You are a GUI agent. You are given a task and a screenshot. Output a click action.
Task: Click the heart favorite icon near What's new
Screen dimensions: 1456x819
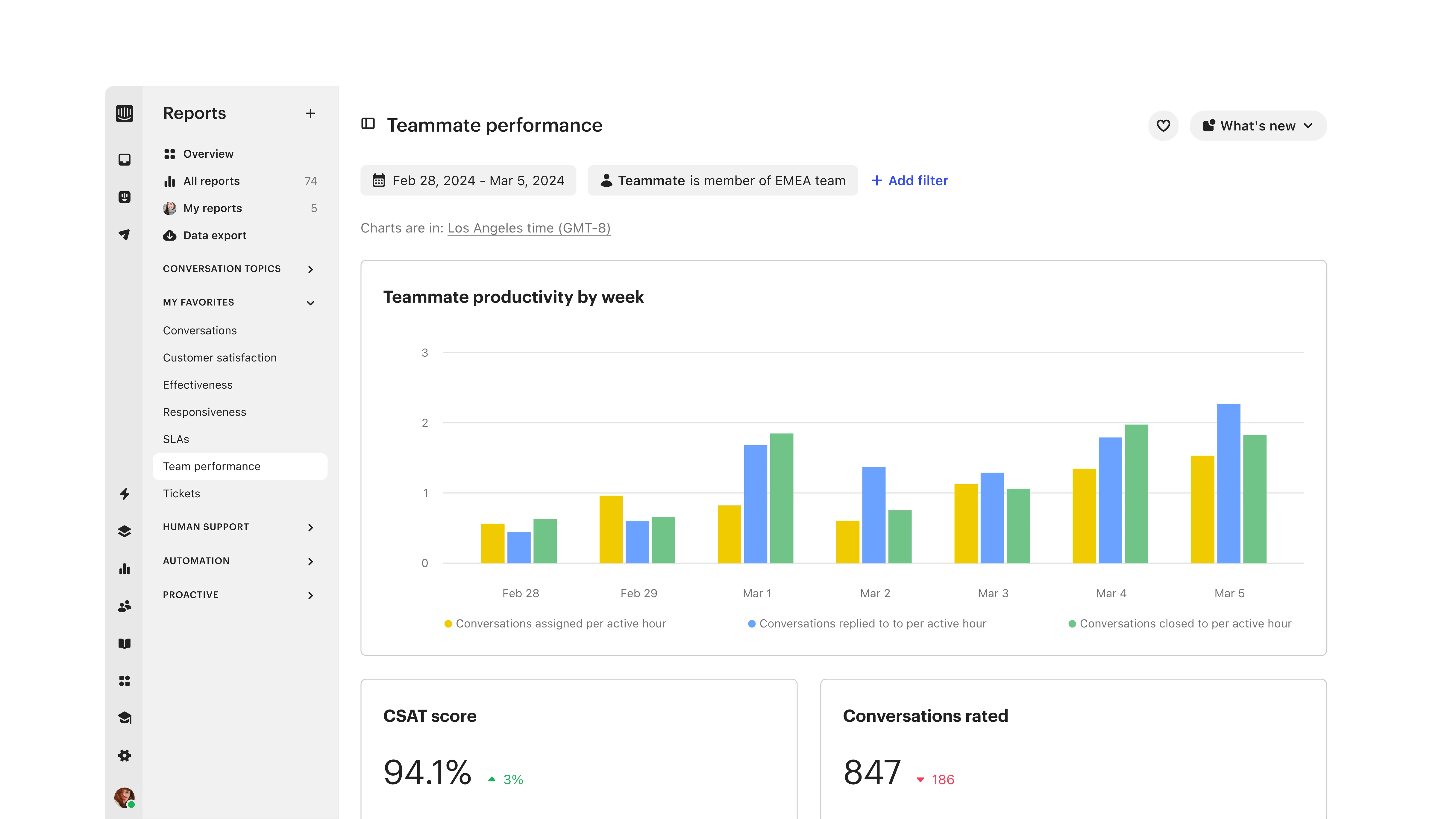pyautogui.click(x=1164, y=125)
